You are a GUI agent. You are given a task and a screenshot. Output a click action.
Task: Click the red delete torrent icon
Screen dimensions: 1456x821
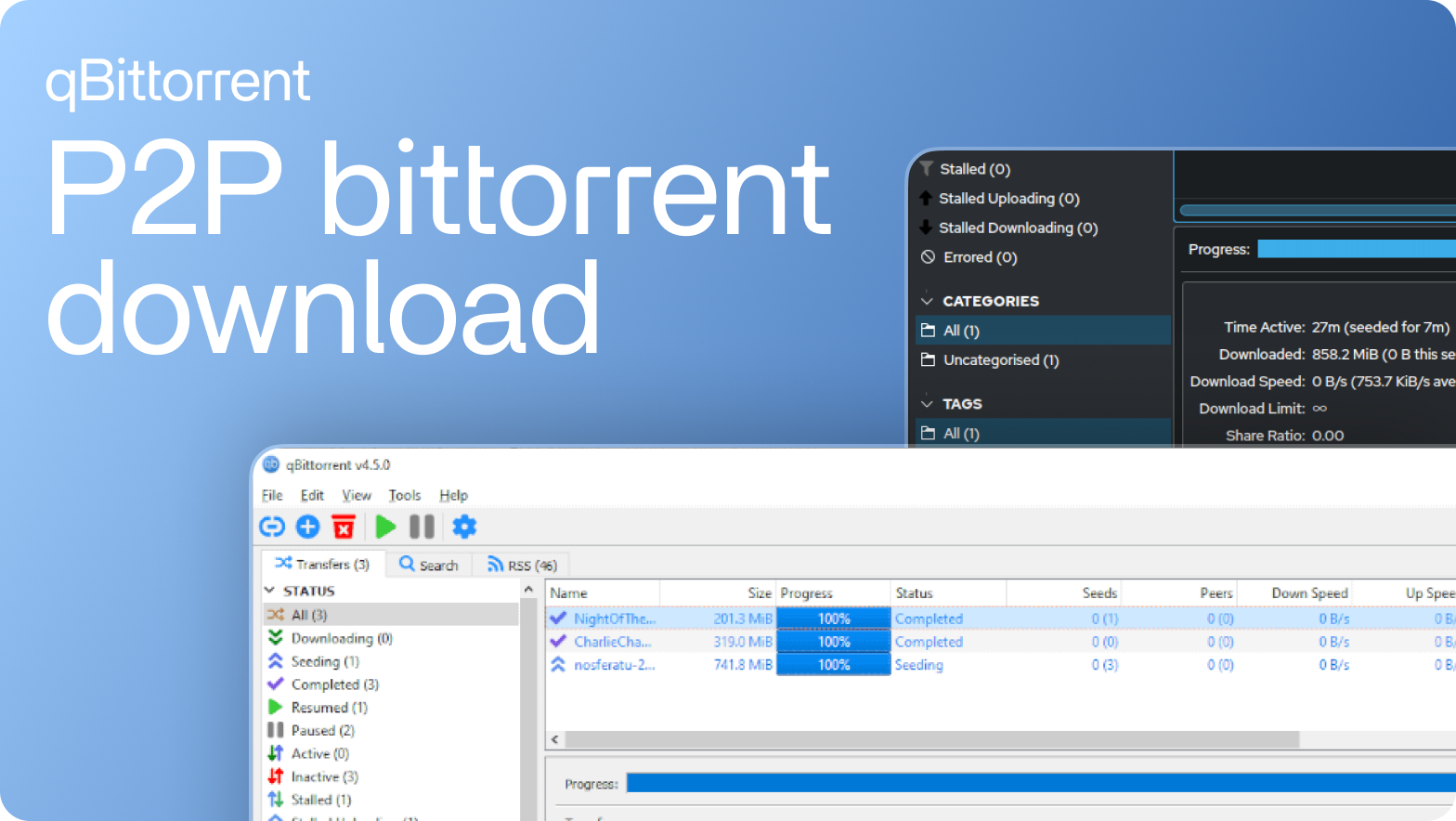click(344, 528)
